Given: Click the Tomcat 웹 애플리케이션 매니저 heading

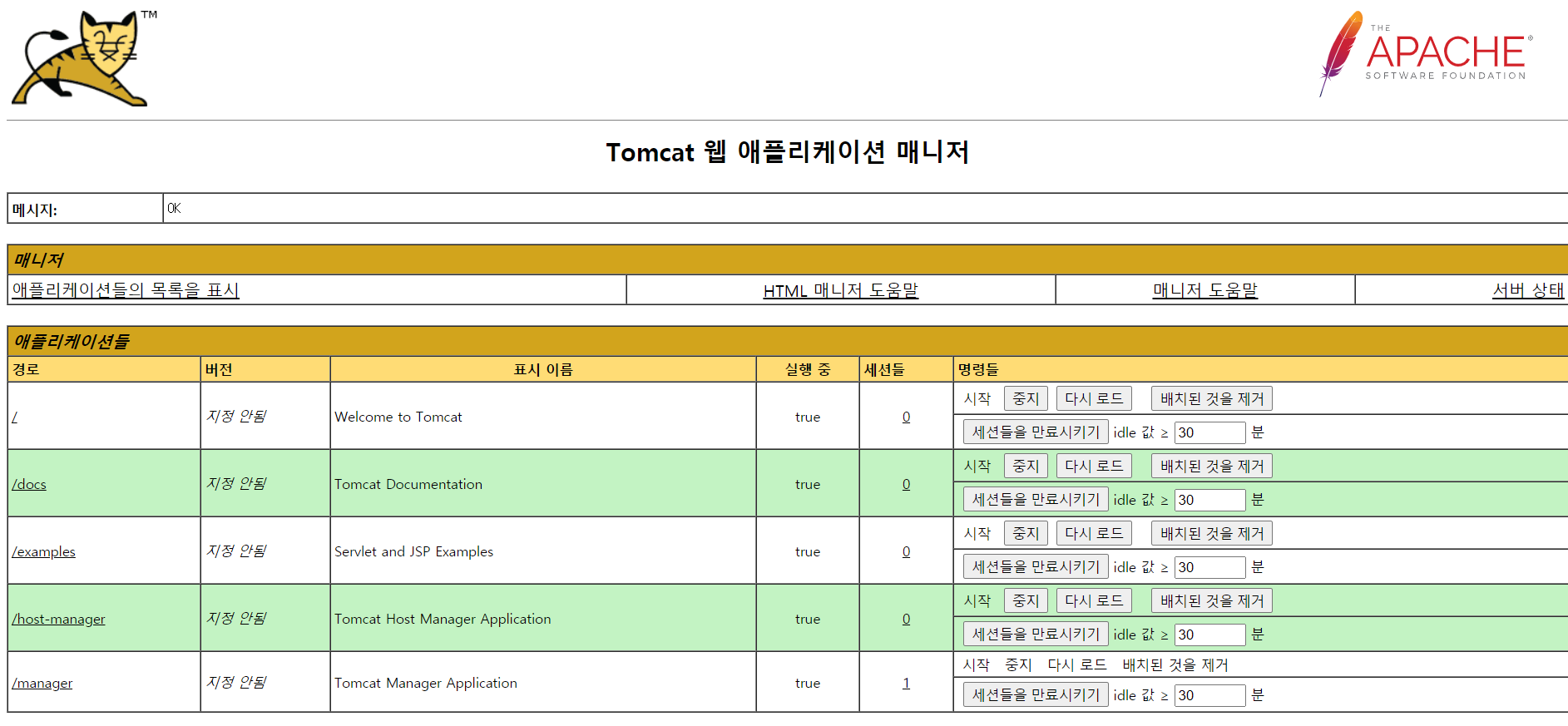Looking at the screenshot, I should 787,152.
